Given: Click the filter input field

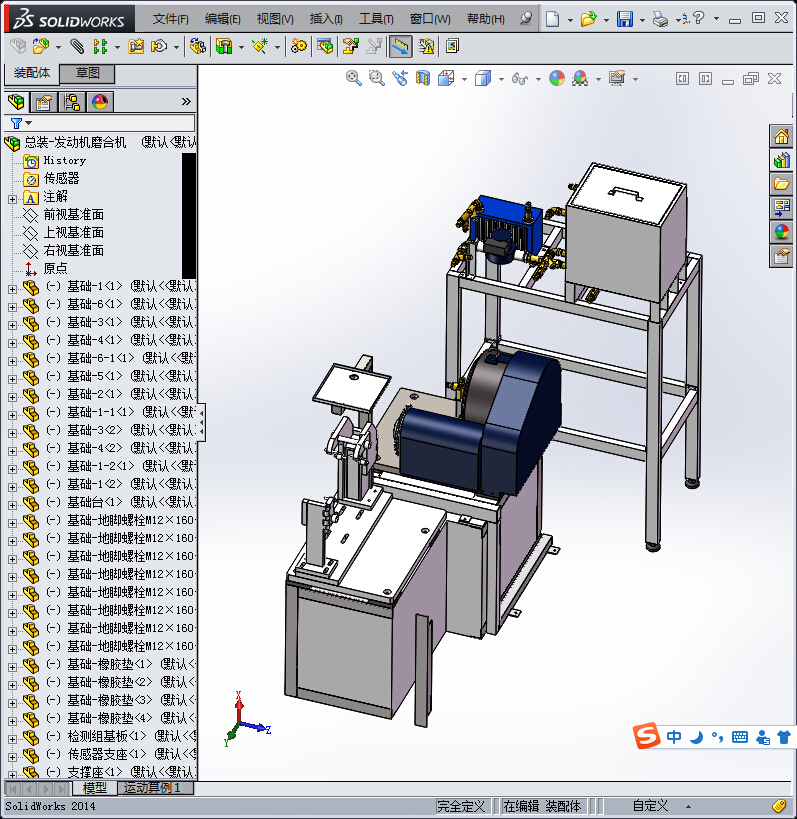Looking at the screenshot, I should point(113,123).
